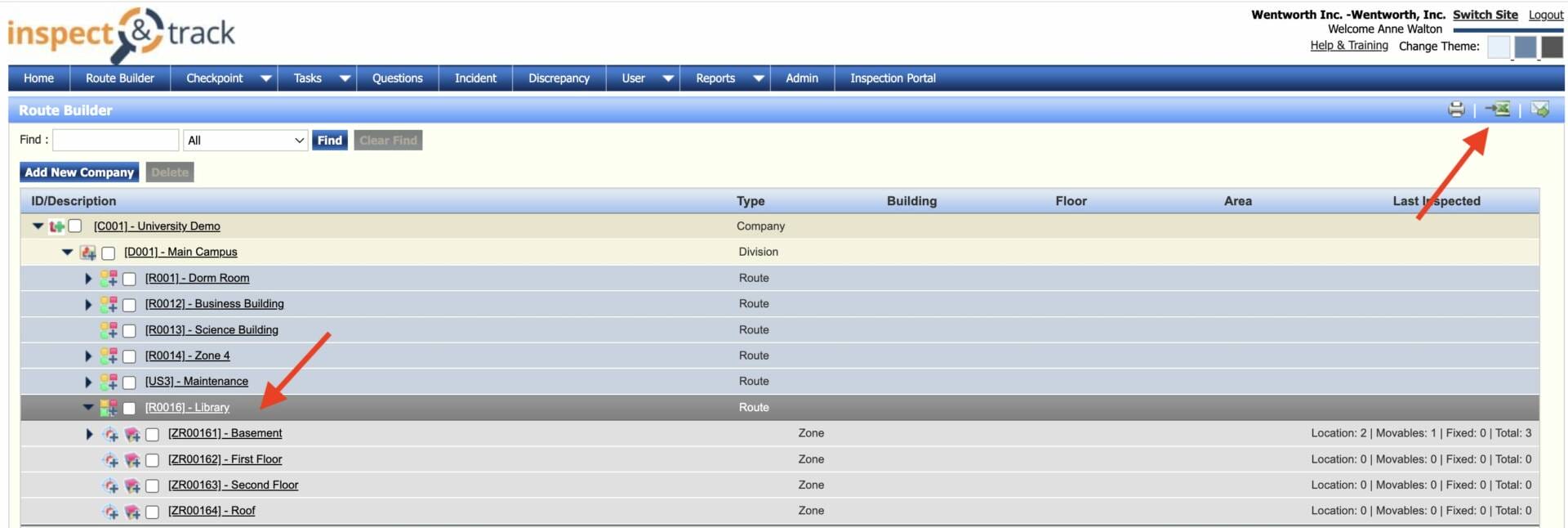Click the add route icon beside Main Campus
This screenshot has width=1568, height=528.
click(88, 253)
